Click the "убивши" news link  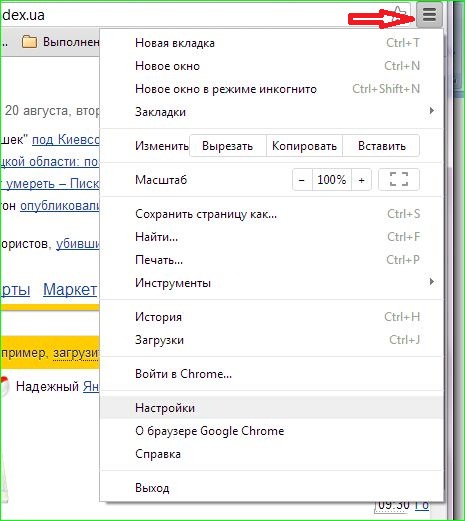click(78, 244)
